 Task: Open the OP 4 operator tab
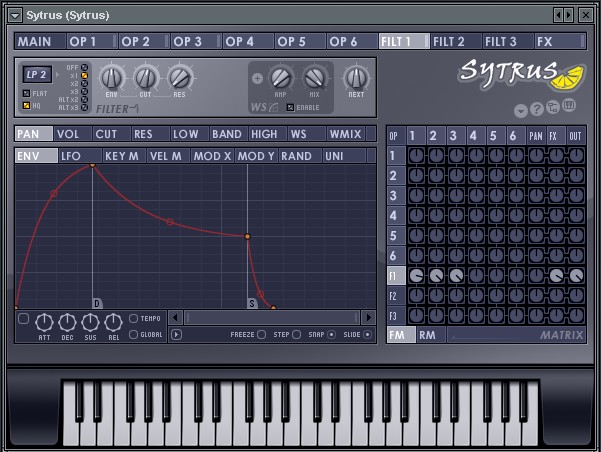248,41
